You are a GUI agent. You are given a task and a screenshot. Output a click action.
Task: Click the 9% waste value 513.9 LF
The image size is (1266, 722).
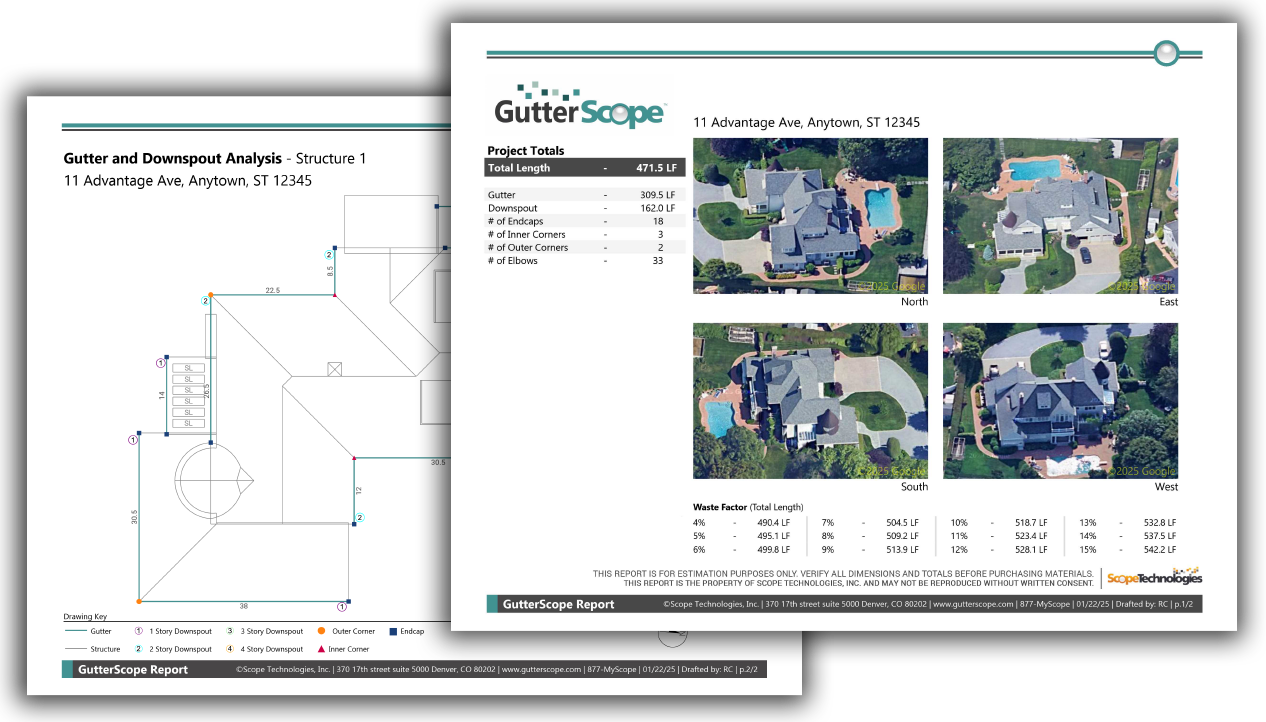point(901,549)
